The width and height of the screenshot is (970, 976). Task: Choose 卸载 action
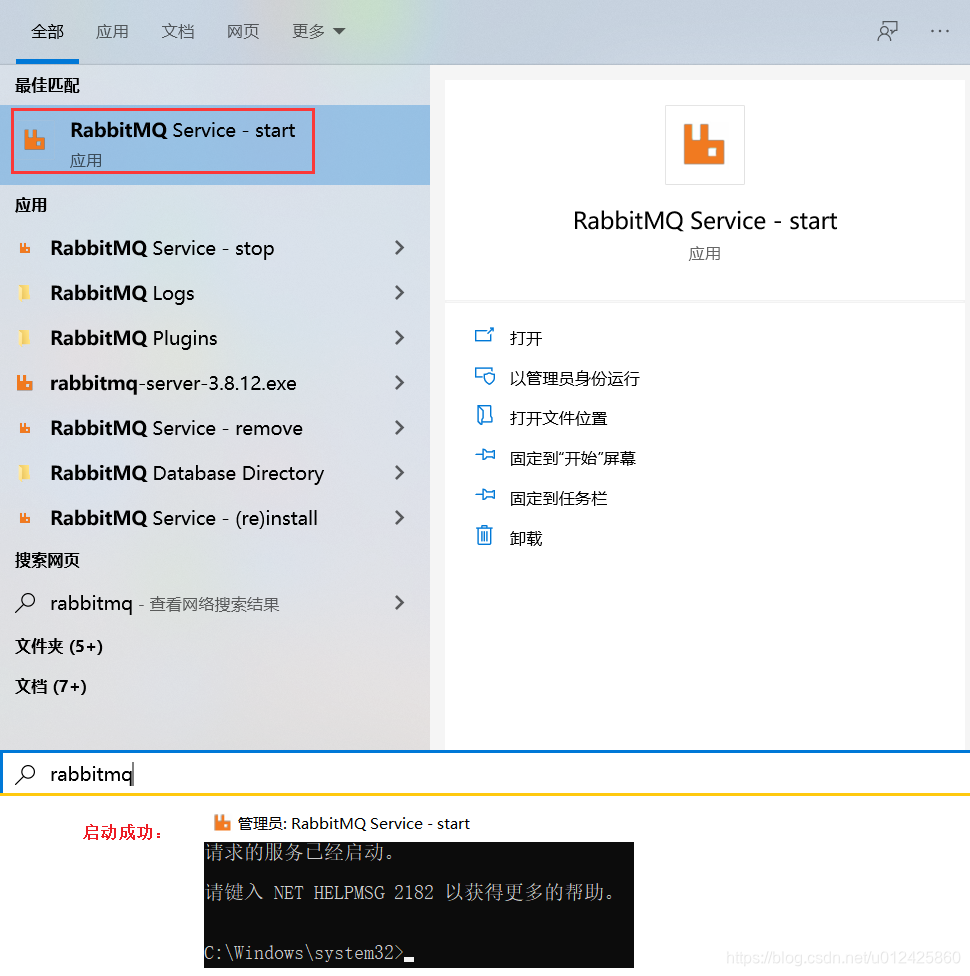coord(525,538)
